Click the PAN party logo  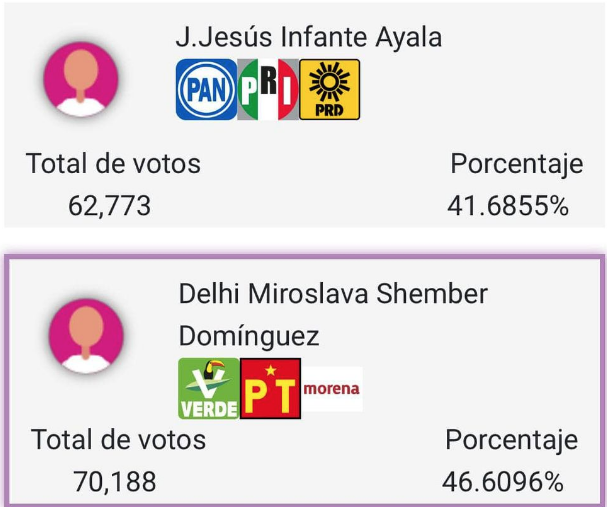[206, 90]
